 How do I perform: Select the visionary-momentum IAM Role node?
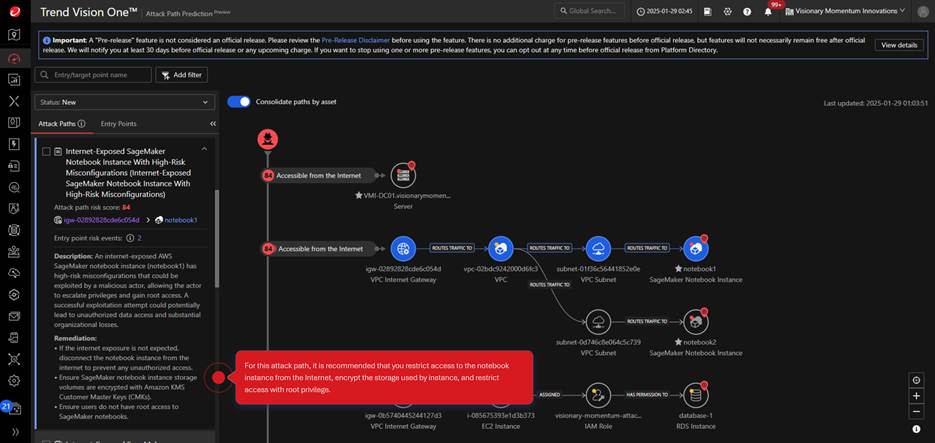coord(597,395)
